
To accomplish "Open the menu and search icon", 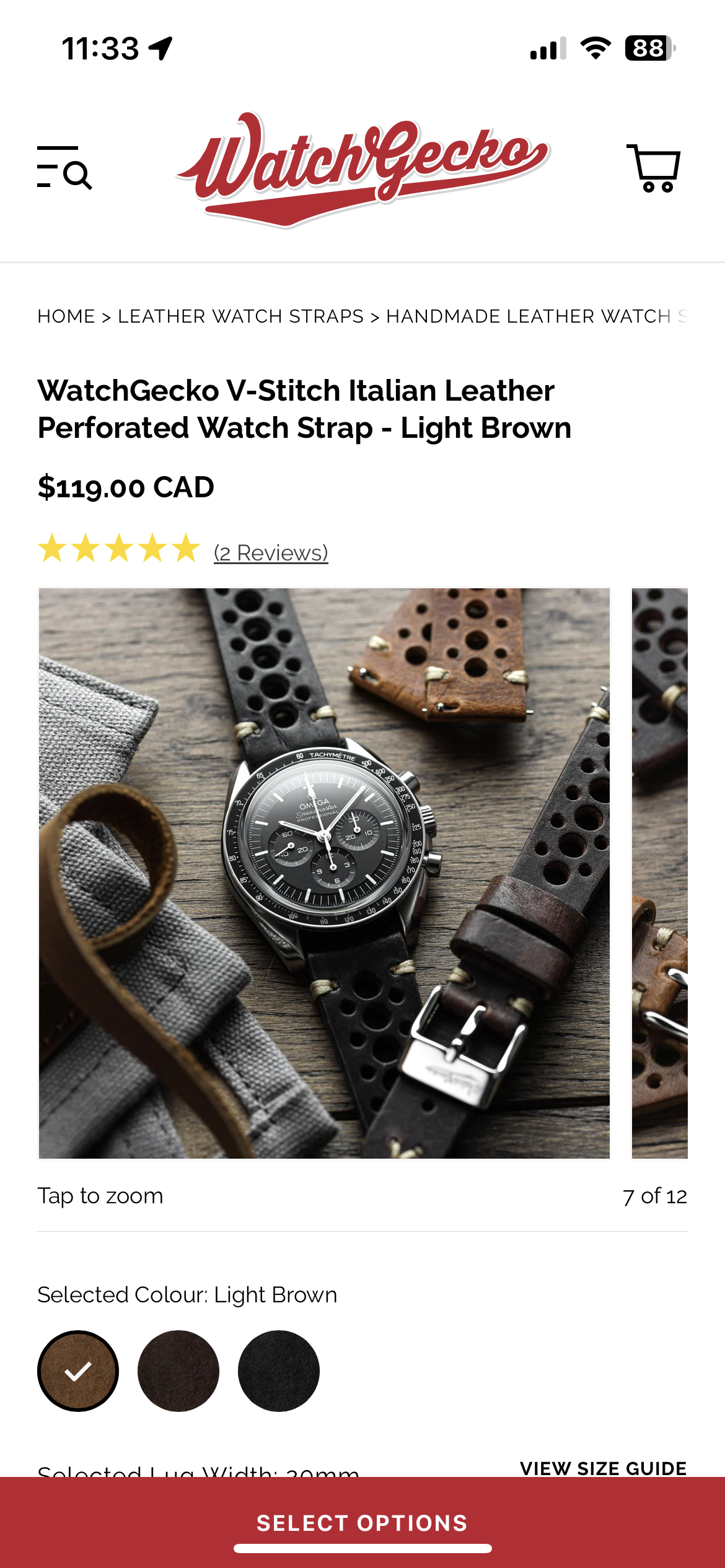I will pos(64,167).
